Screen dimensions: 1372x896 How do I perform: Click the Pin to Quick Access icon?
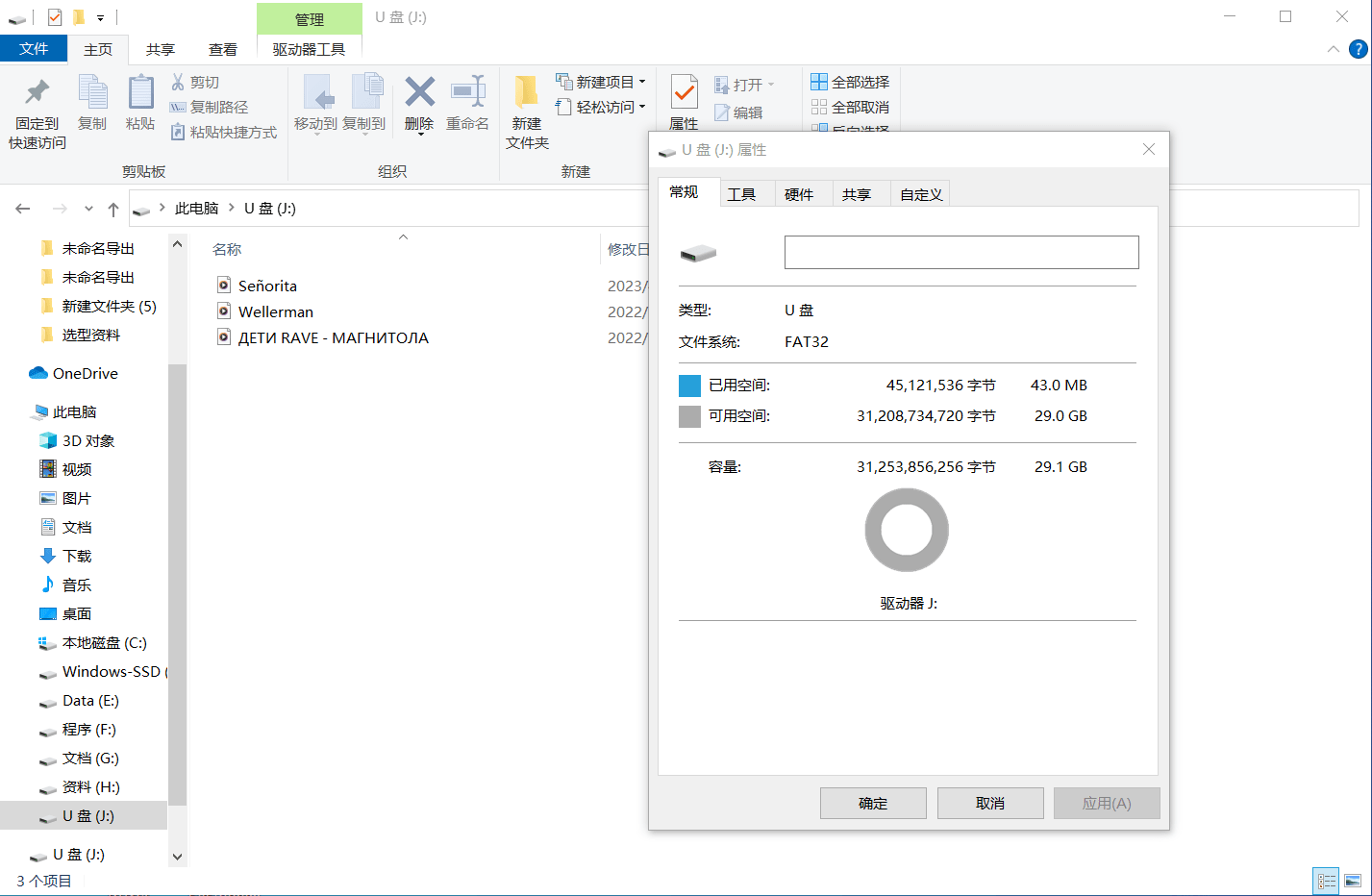(x=37, y=93)
